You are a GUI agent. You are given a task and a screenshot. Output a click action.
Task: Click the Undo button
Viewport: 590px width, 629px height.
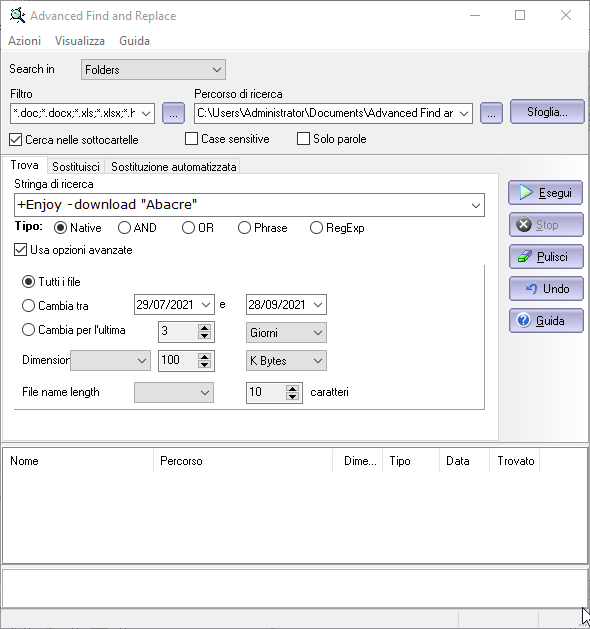(x=546, y=288)
